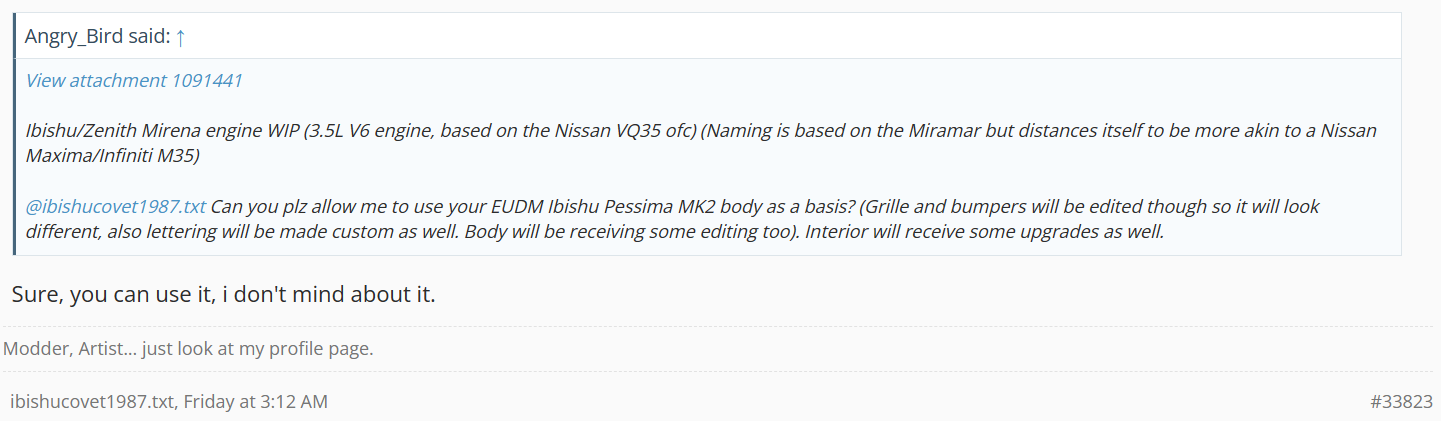Open View attachment 1091441 link

point(134,81)
